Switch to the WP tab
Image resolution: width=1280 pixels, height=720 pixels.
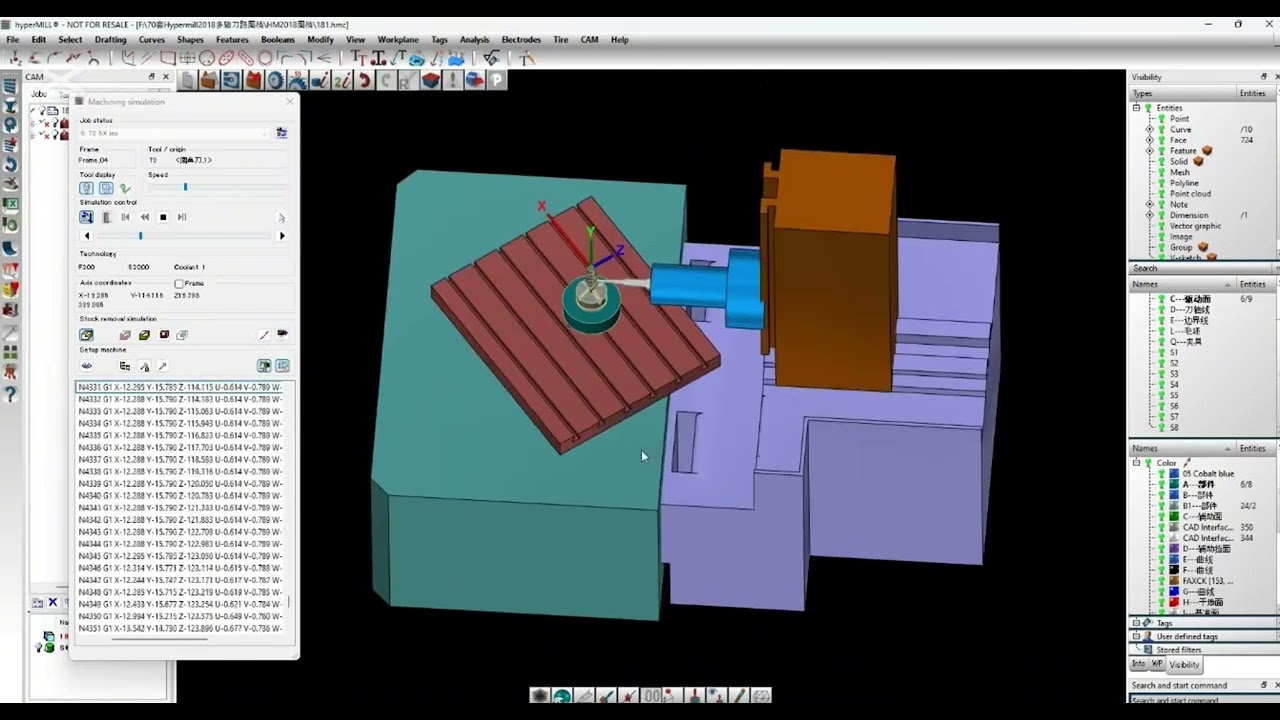click(1156, 664)
